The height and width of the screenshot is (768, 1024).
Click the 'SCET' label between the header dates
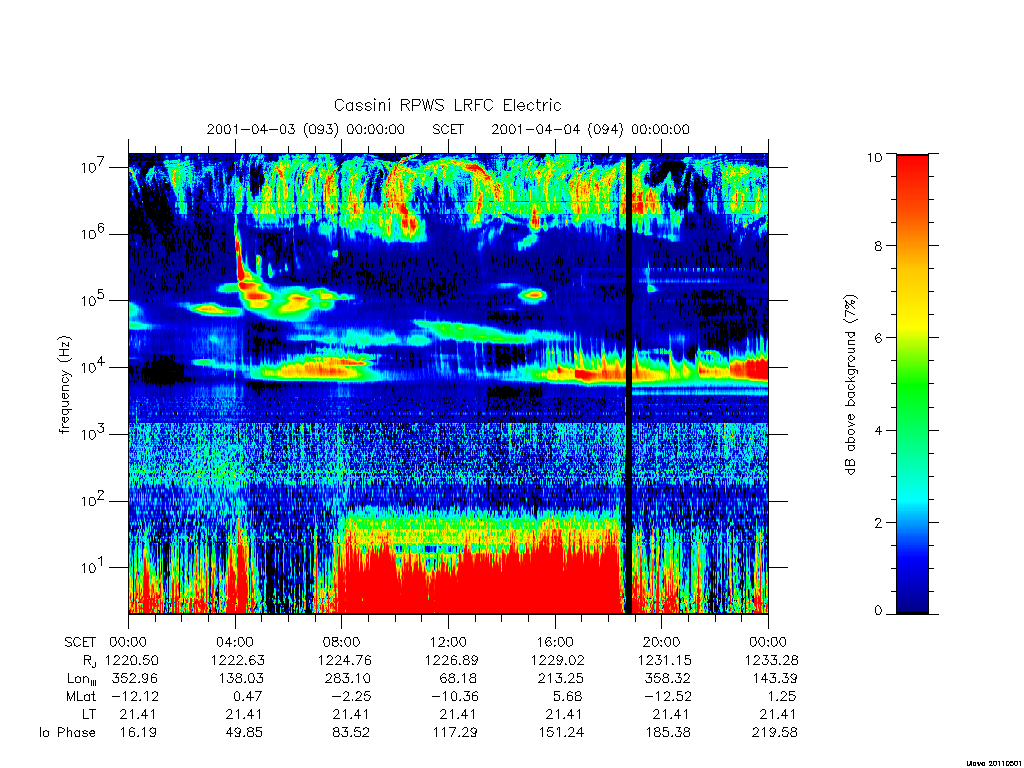(448, 129)
